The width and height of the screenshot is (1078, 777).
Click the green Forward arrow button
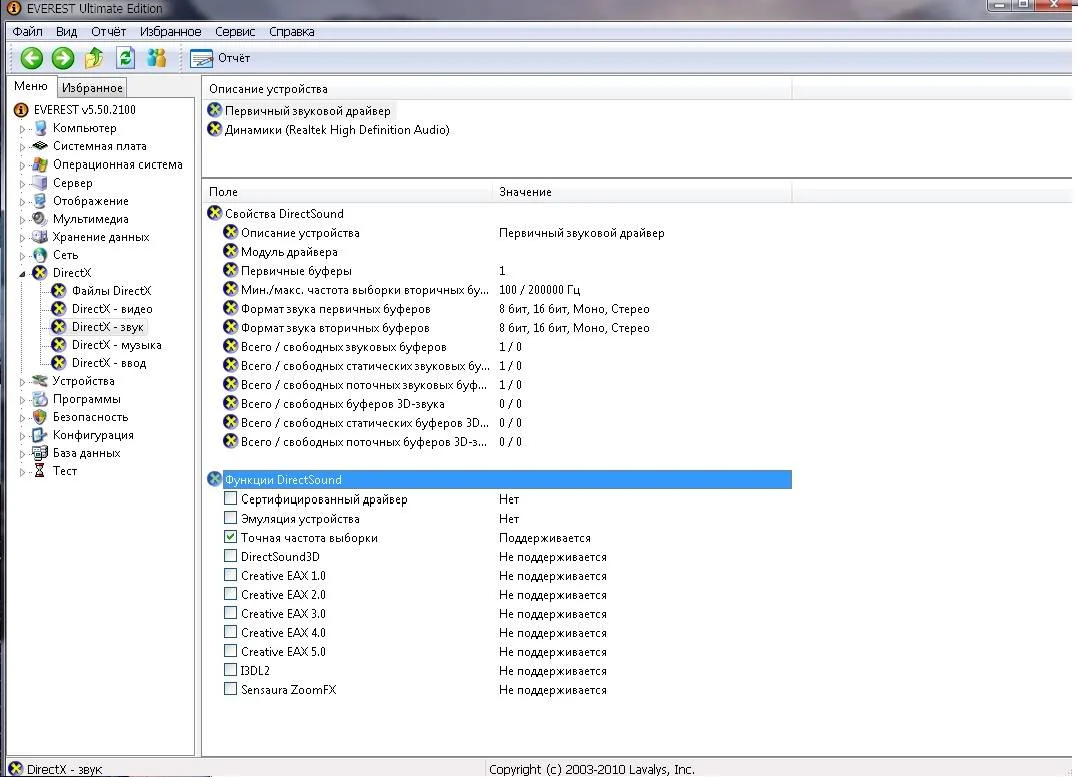[63, 58]
